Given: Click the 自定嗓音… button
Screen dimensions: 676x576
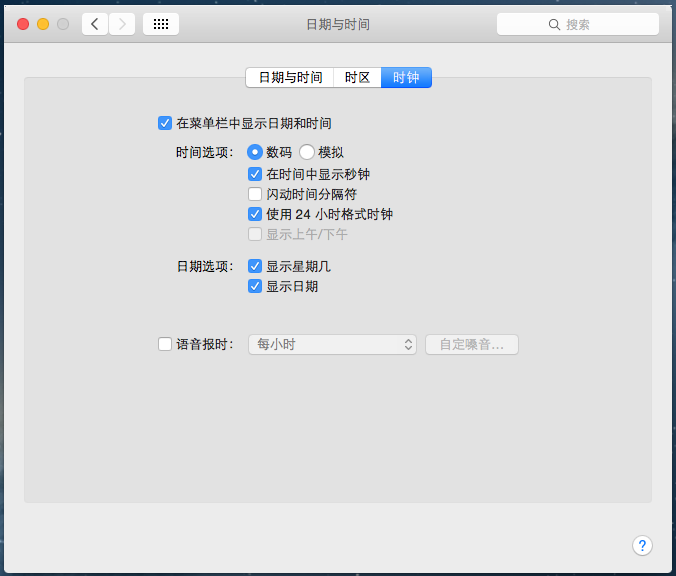Looking at the screenshot, I should (x=472, y=344).
